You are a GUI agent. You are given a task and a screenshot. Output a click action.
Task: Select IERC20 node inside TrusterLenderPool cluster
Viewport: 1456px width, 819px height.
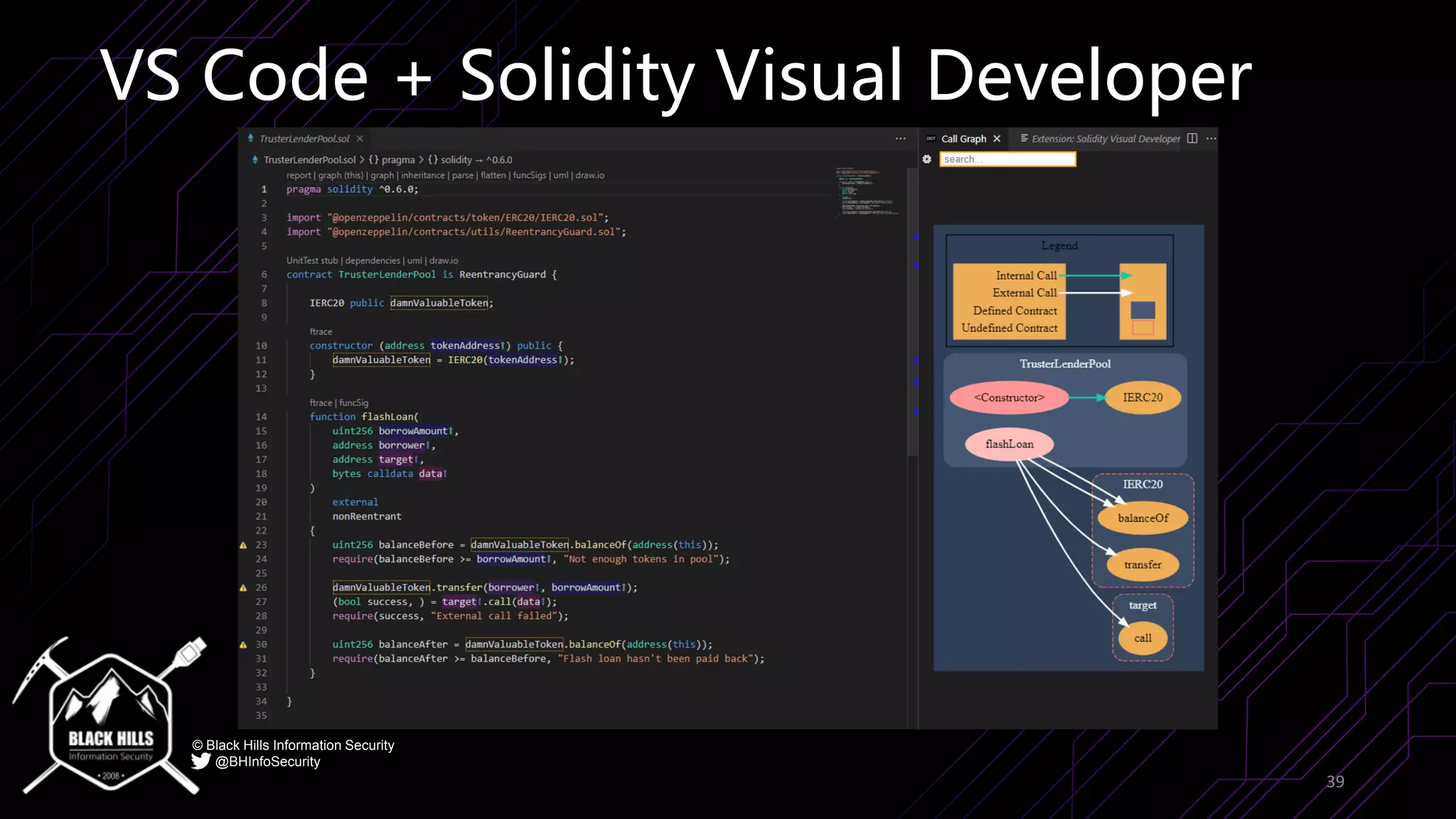[1142, 397]
